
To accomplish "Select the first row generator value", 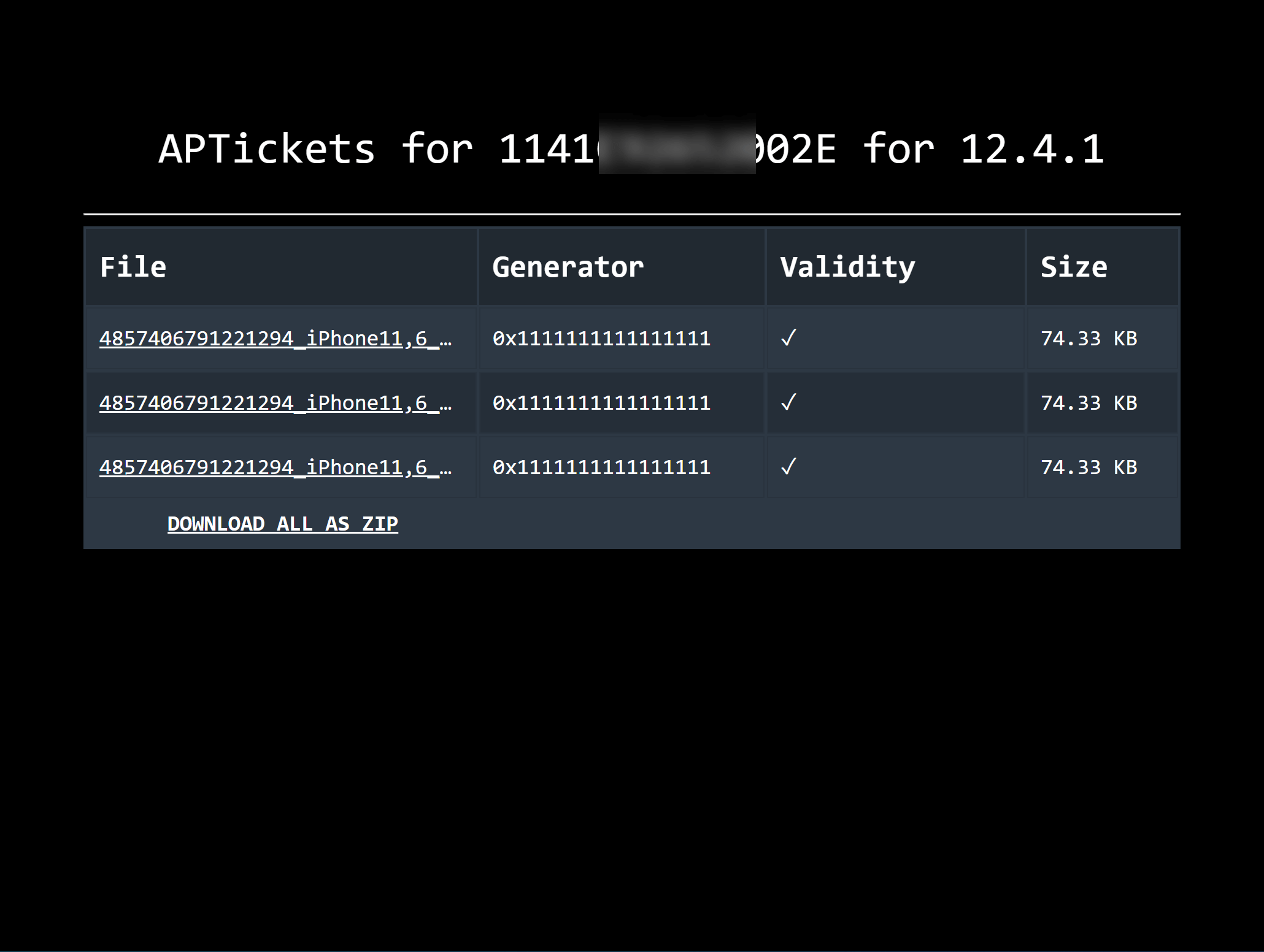I will [601, 339].
